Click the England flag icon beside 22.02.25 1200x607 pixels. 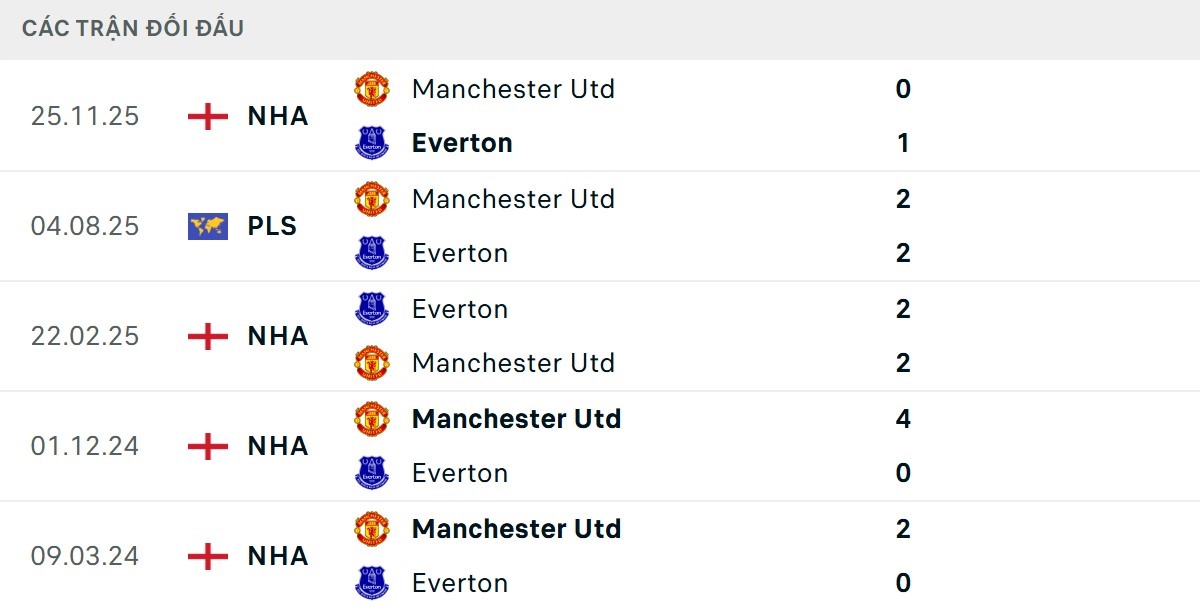click(x=207, y=336)
